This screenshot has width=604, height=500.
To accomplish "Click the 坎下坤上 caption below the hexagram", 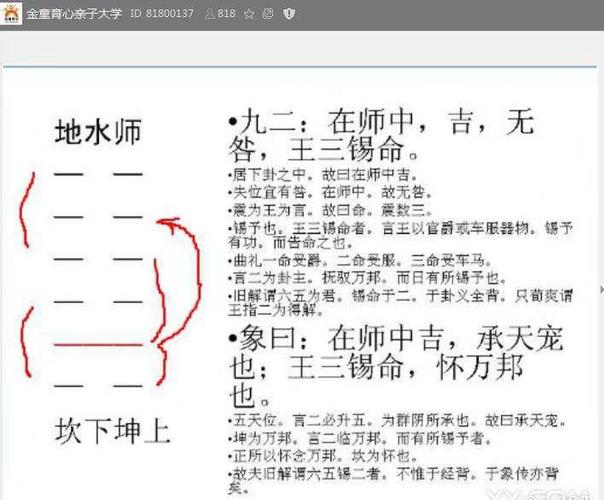I will [x=112, y=432].
